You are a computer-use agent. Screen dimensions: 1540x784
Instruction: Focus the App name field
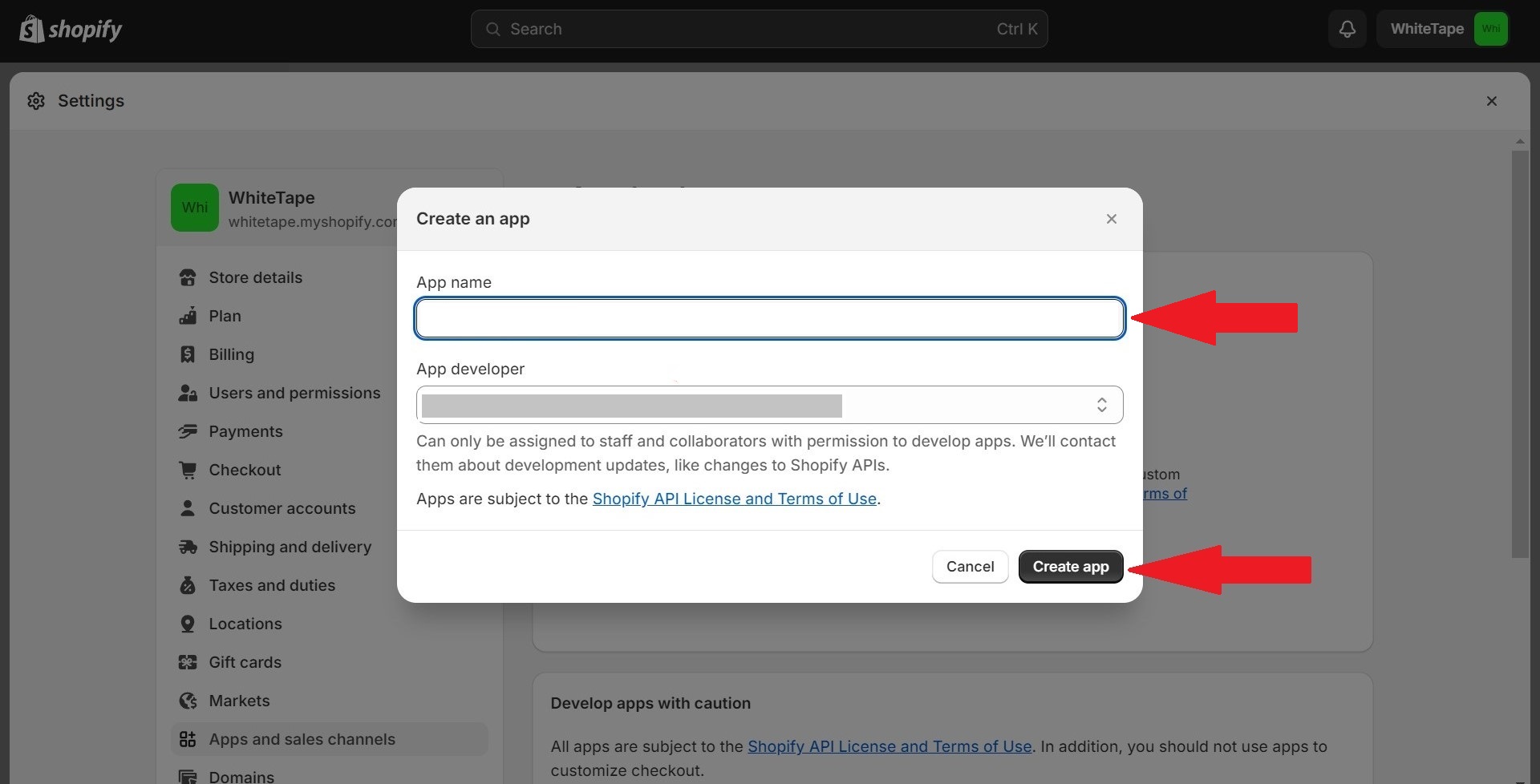click(770, 318)
